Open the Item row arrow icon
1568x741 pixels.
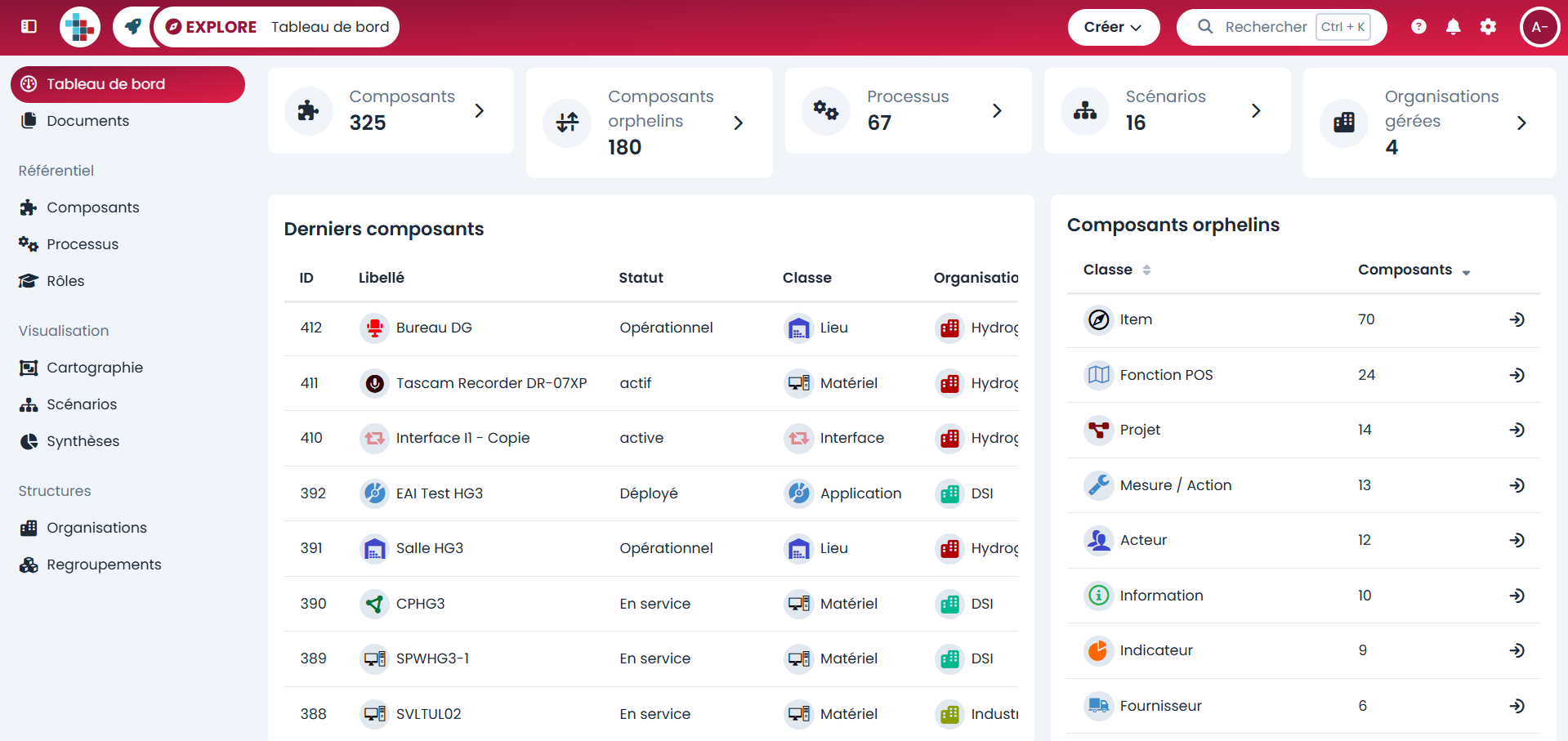pyautogui.click(x=1517, y=319)
